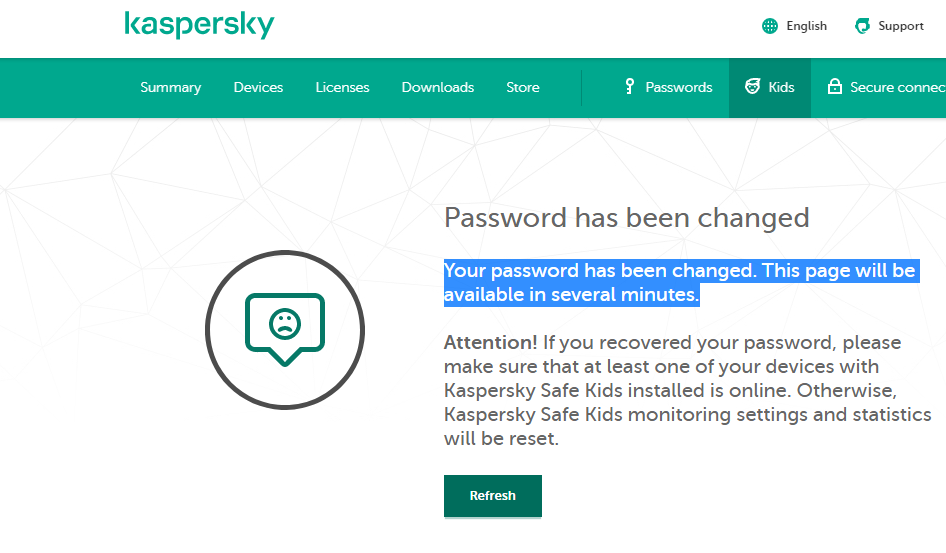Click the Kids face icon

[x=752, y=87]
